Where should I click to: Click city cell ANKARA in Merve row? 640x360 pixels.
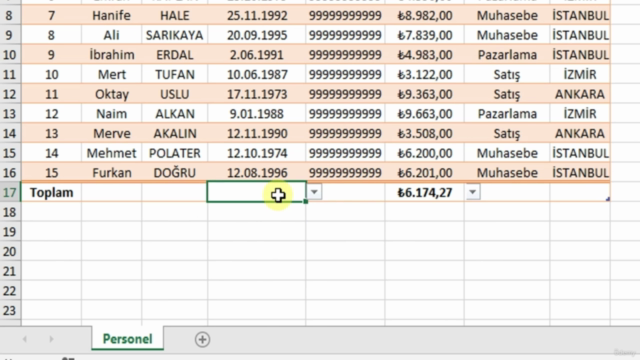click(580, 133)
